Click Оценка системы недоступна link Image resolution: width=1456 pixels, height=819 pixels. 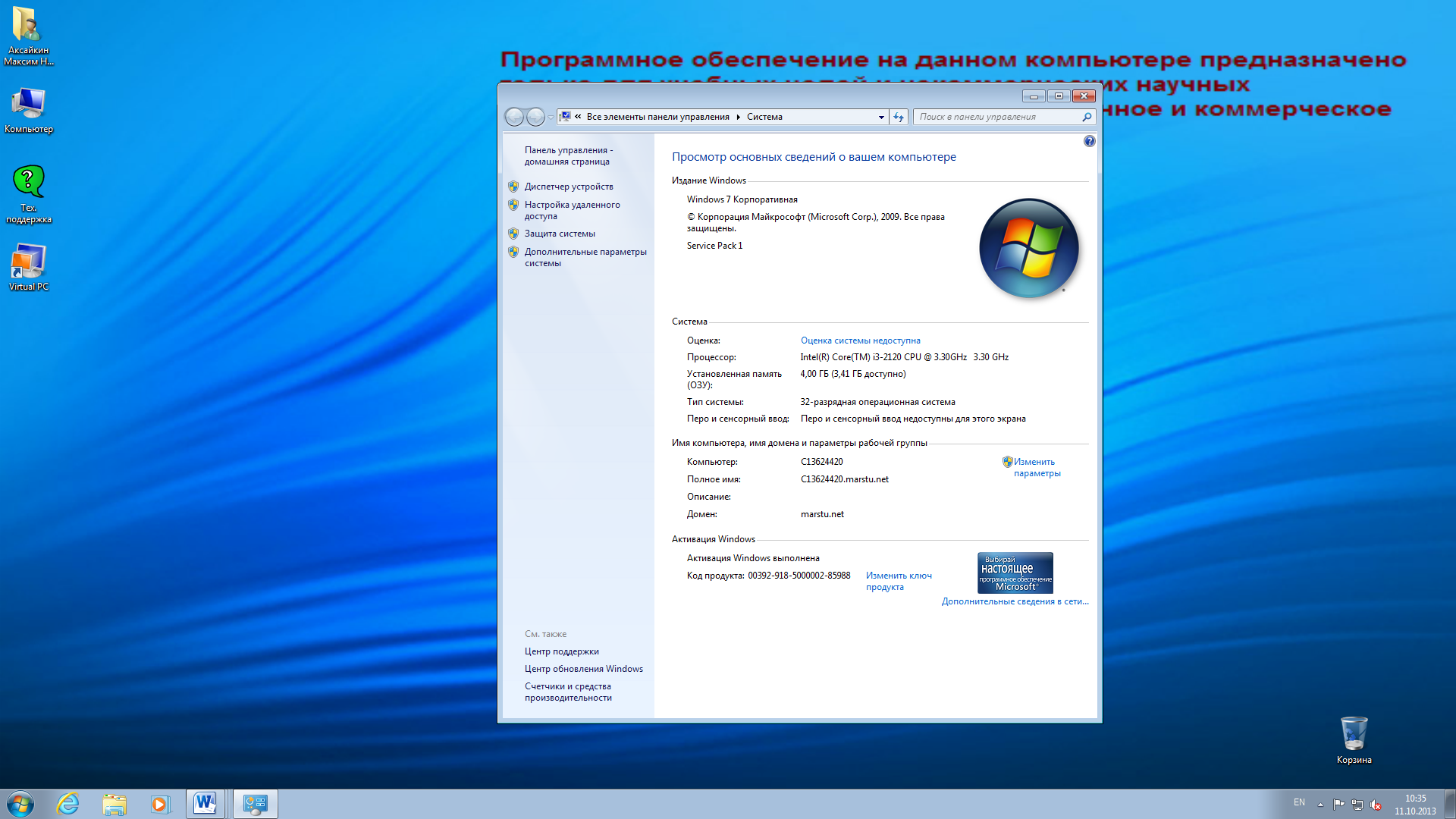(861, 340)
